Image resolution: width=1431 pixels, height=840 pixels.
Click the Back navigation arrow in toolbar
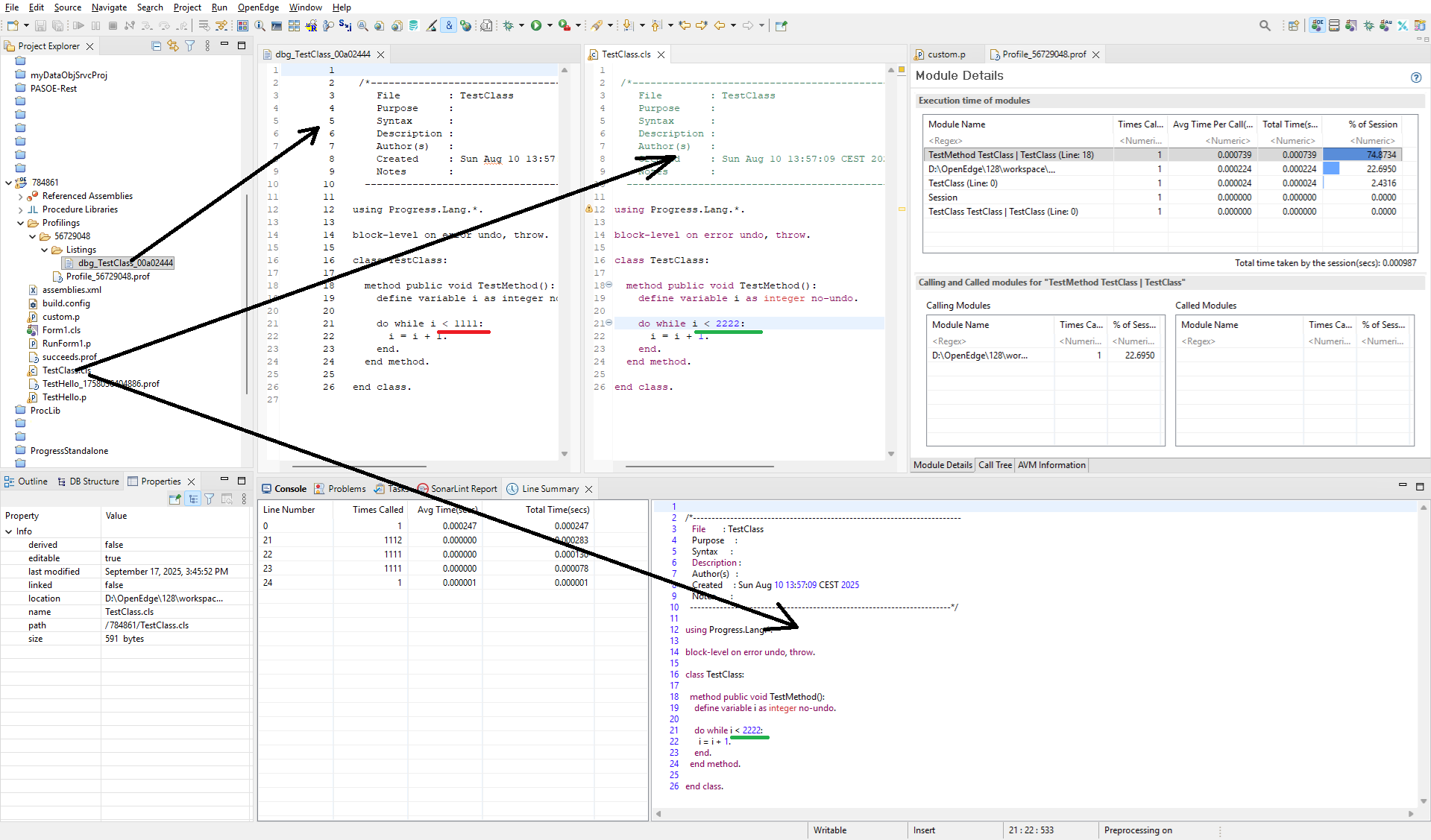pyautogui.click(x=720, y=25)
